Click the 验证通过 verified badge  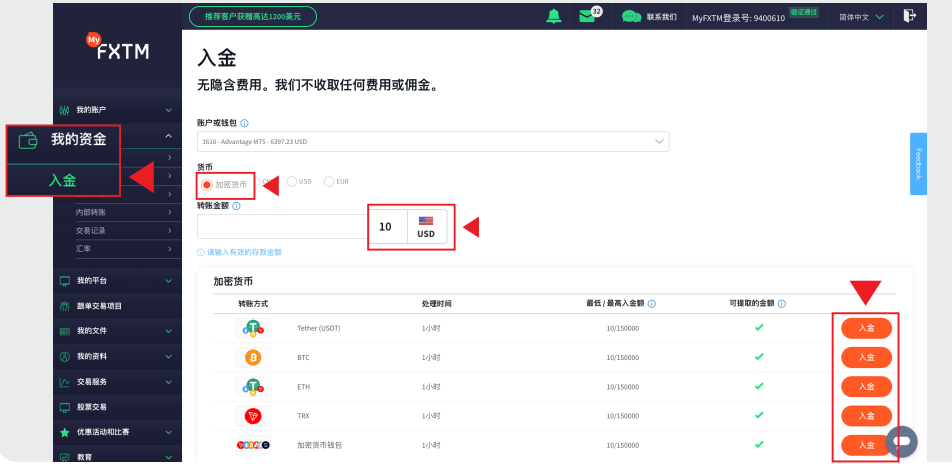point(804,12)
